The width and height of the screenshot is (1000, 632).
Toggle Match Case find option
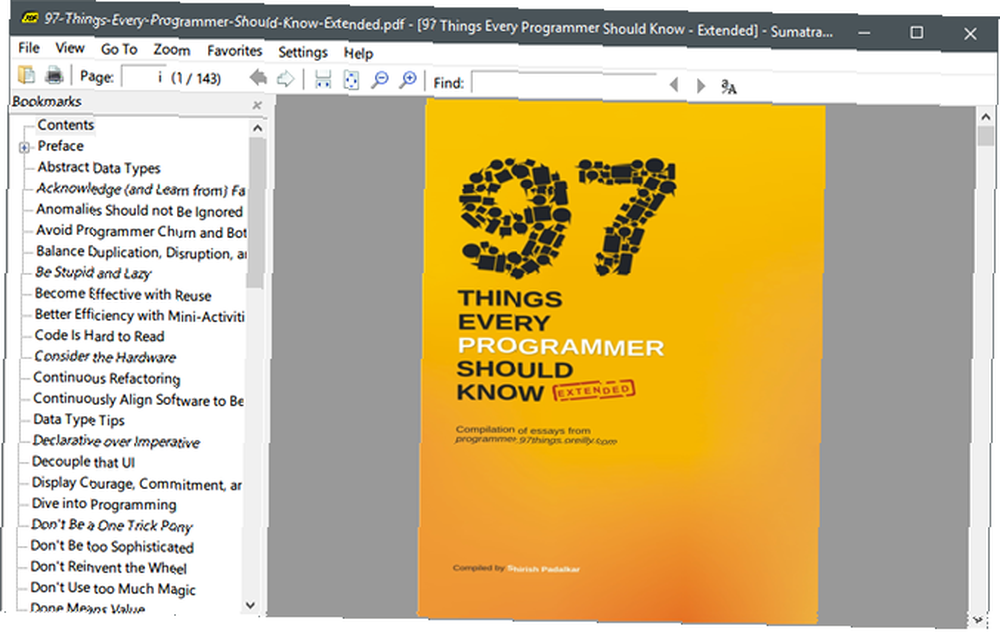(x=728, y=86)
